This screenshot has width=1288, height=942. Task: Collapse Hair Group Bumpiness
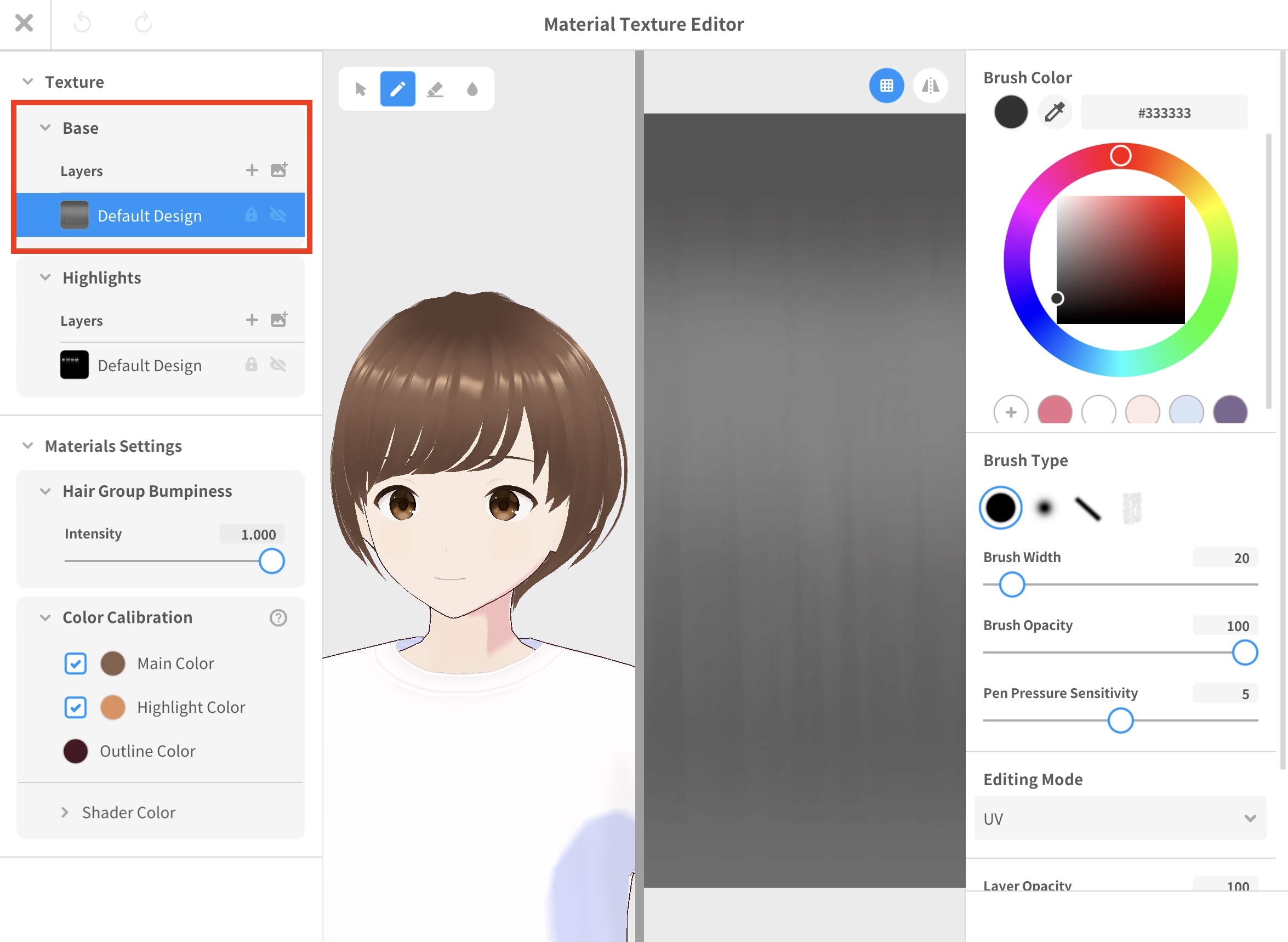(45, 491)
